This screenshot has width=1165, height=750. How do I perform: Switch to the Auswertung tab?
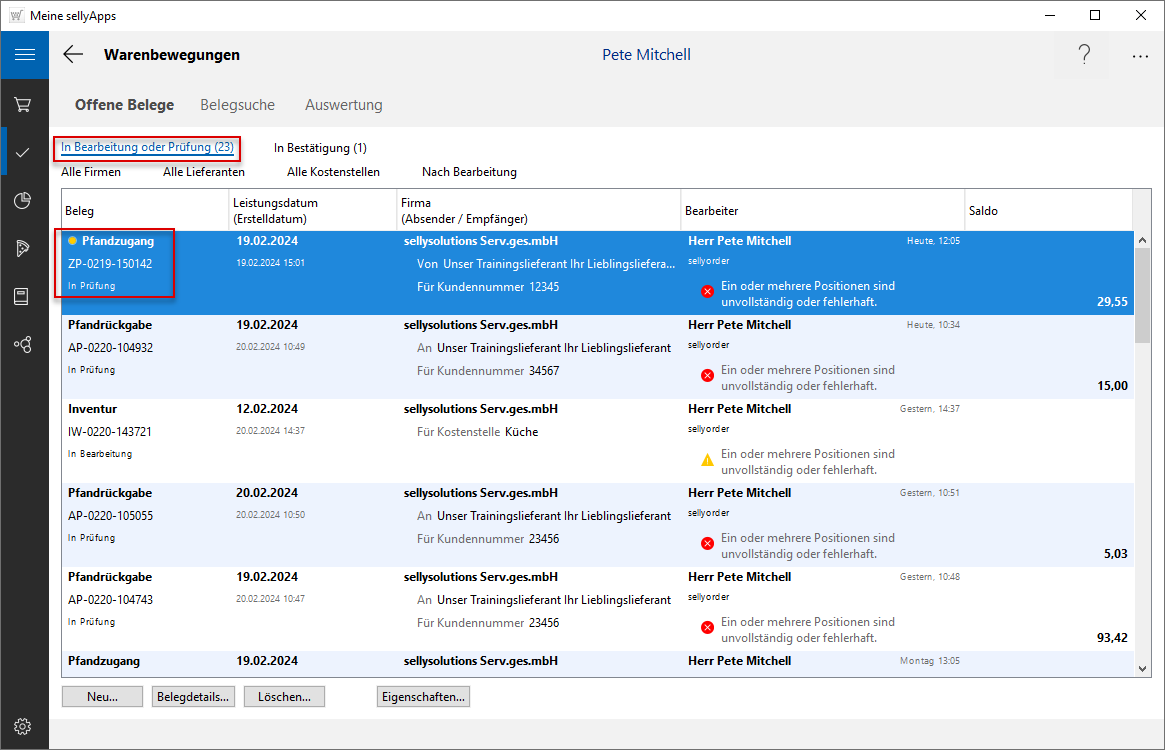click(x=343, y=105)
